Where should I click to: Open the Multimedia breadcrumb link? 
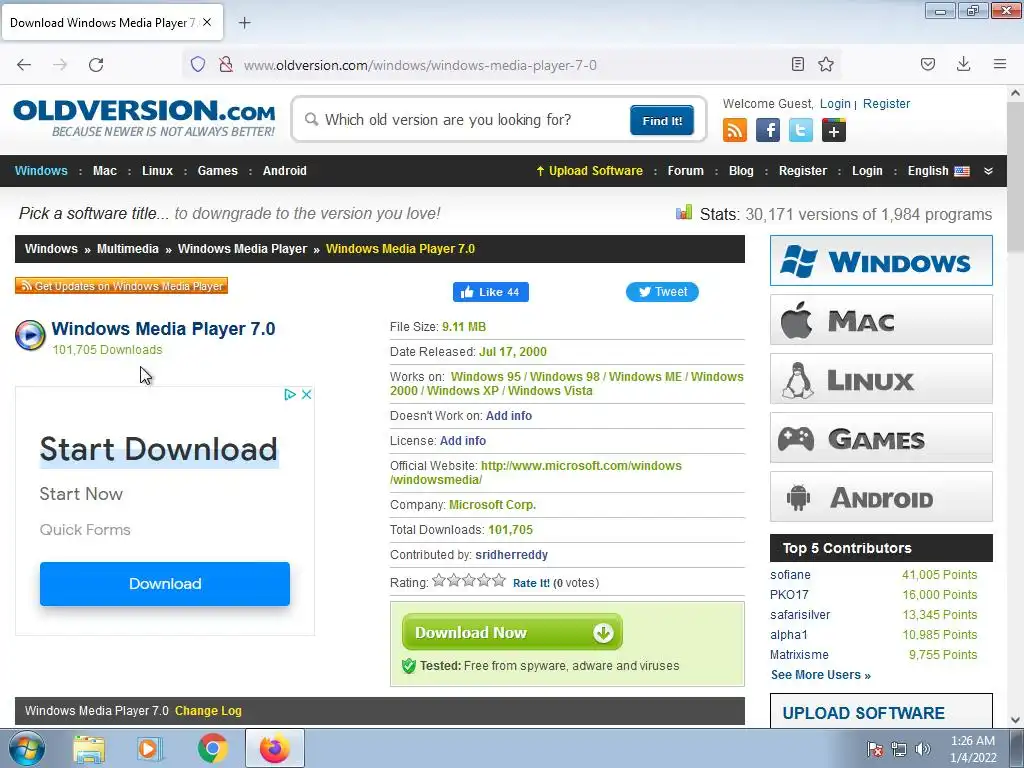127,249
